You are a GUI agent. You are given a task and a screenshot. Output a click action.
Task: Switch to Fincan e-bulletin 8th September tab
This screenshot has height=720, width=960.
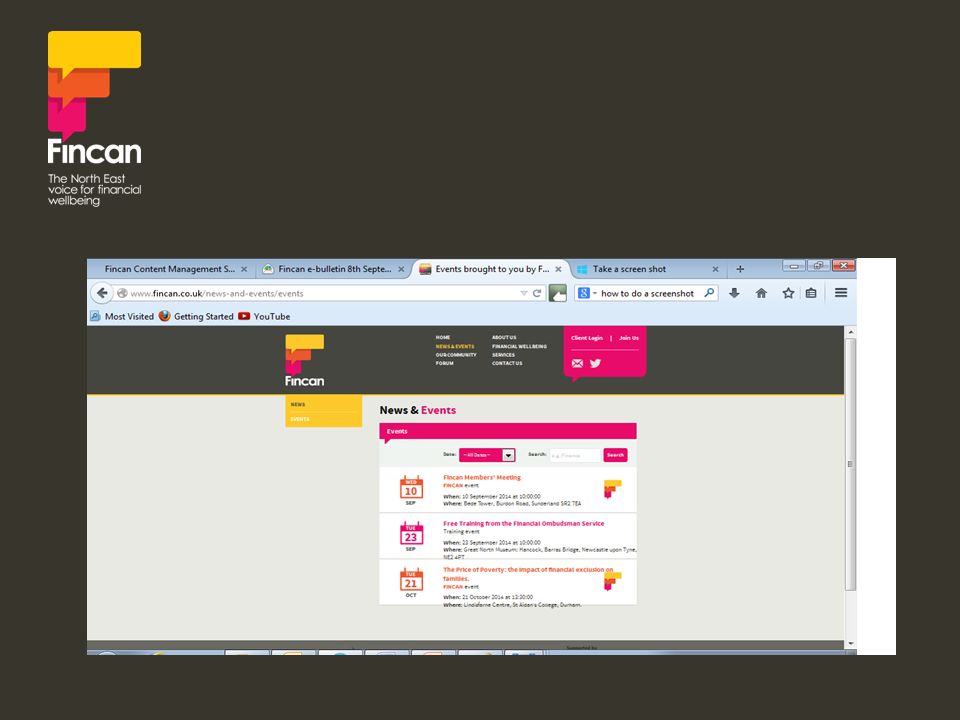point(334,269)
